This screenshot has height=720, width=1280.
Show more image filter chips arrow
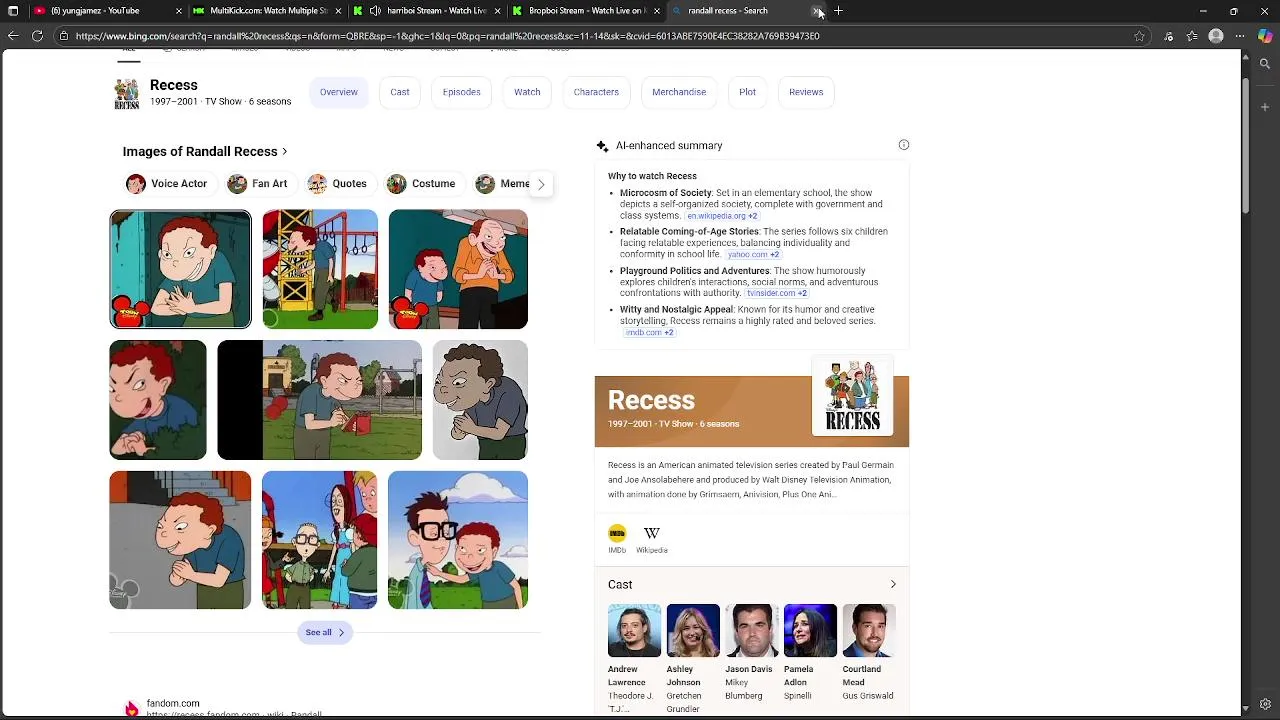pos(541,184)
